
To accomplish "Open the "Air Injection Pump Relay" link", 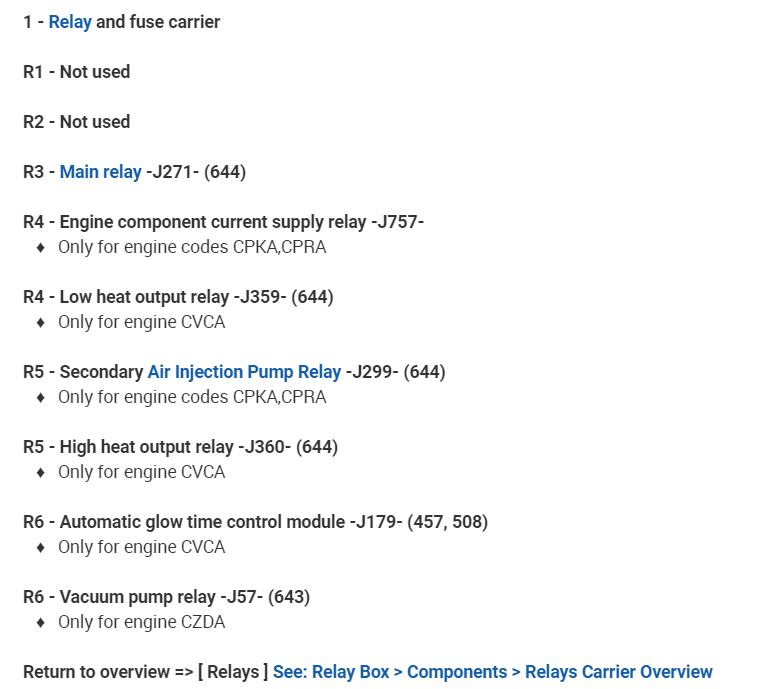I will click(244, 372).
